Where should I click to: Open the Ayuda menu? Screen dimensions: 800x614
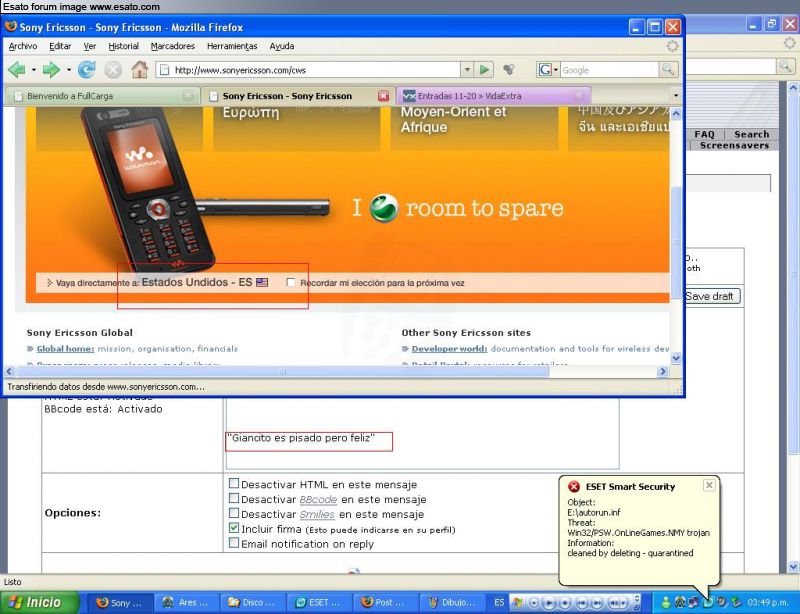point(282,46)
